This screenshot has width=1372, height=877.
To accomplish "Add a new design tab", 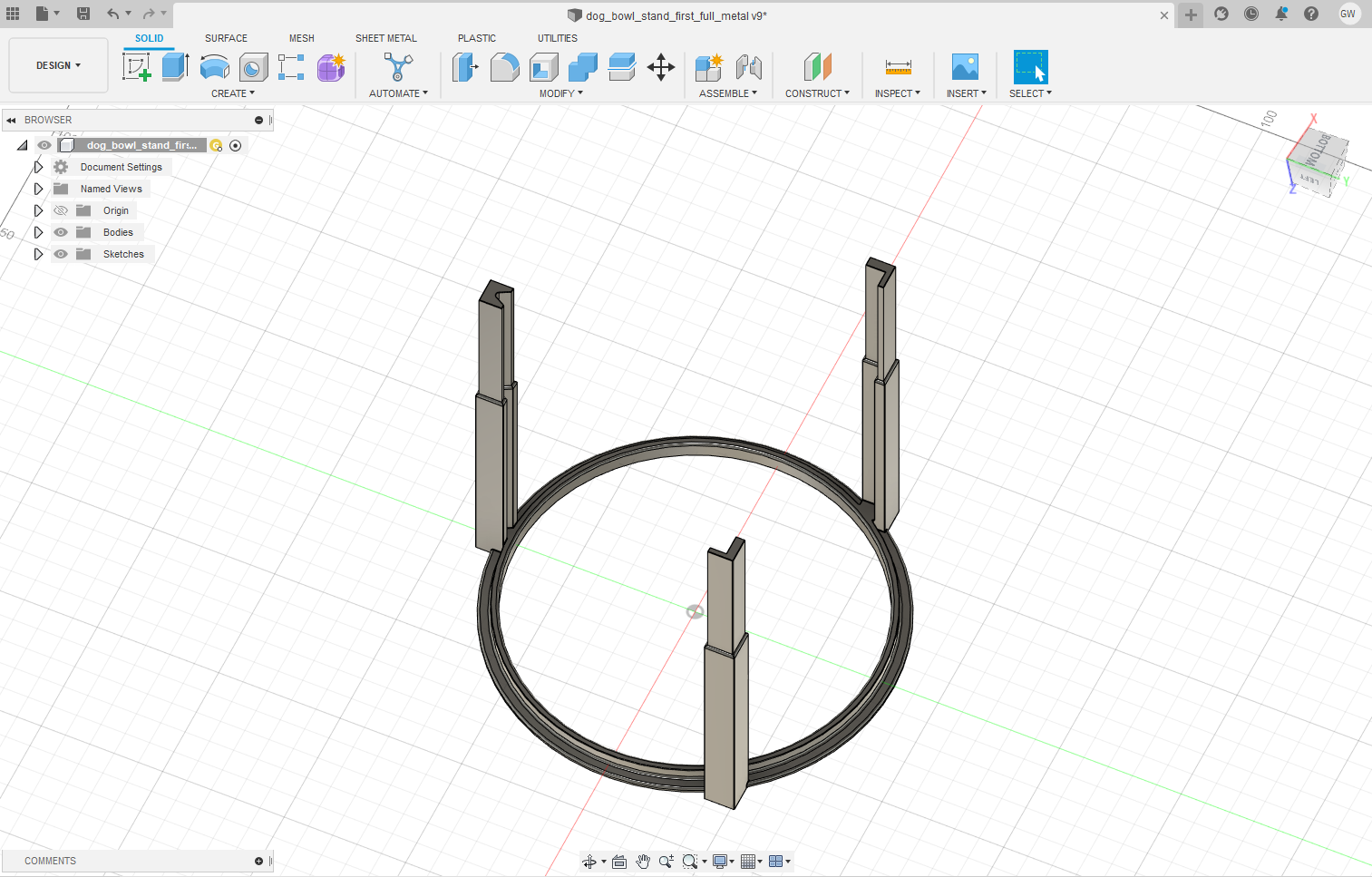I will click(x=1191, y=15).
